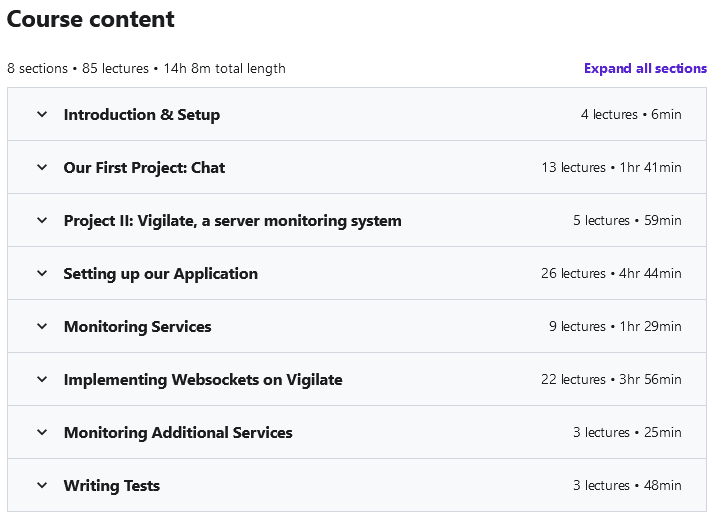Click the chevron beside Monitoring Additional Services
The height and width of the screenshot is (524, 715).
[x=42, y=433]
